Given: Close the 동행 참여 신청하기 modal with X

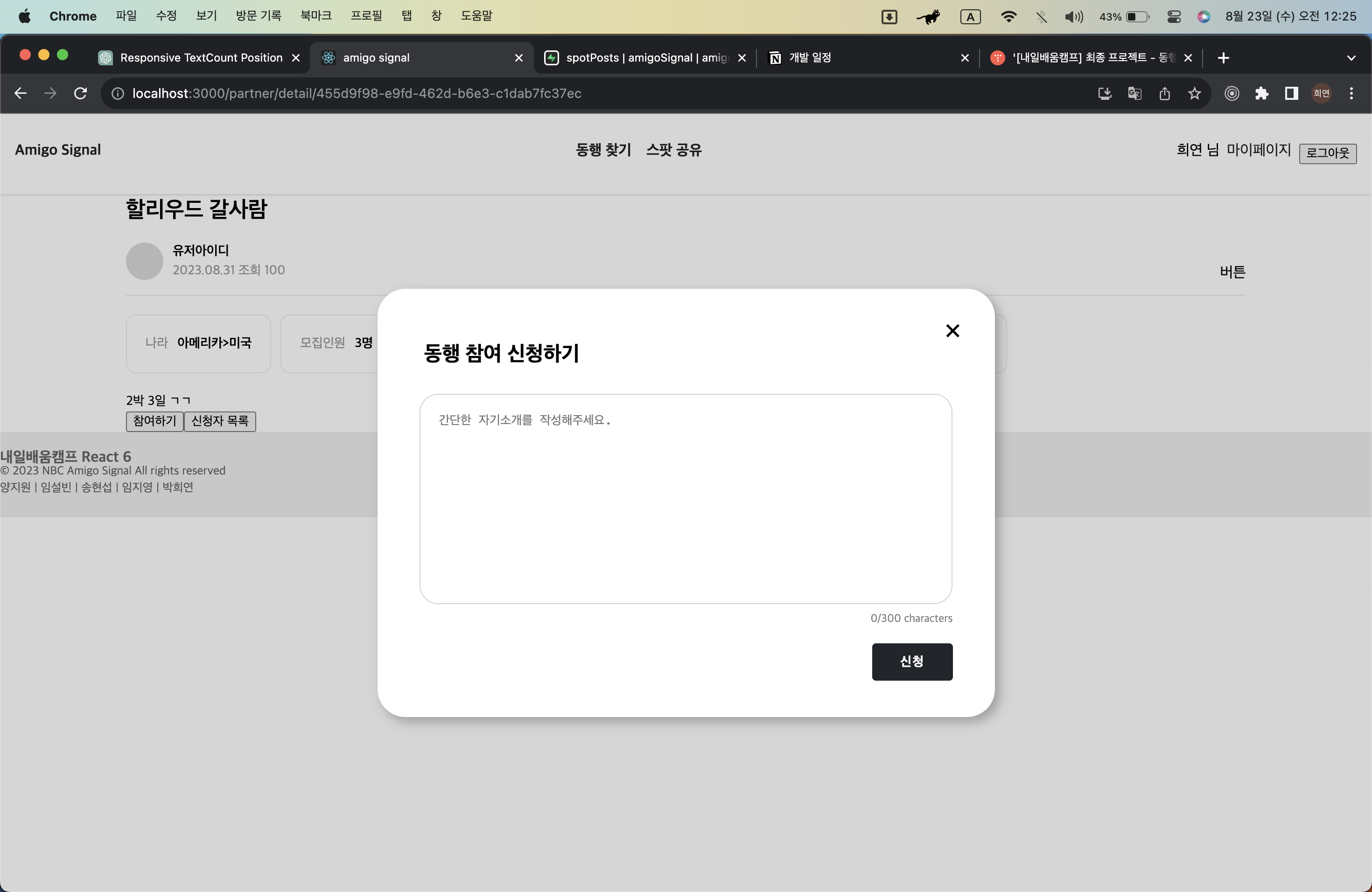Looking at the screenshot, I should point(952,331).
